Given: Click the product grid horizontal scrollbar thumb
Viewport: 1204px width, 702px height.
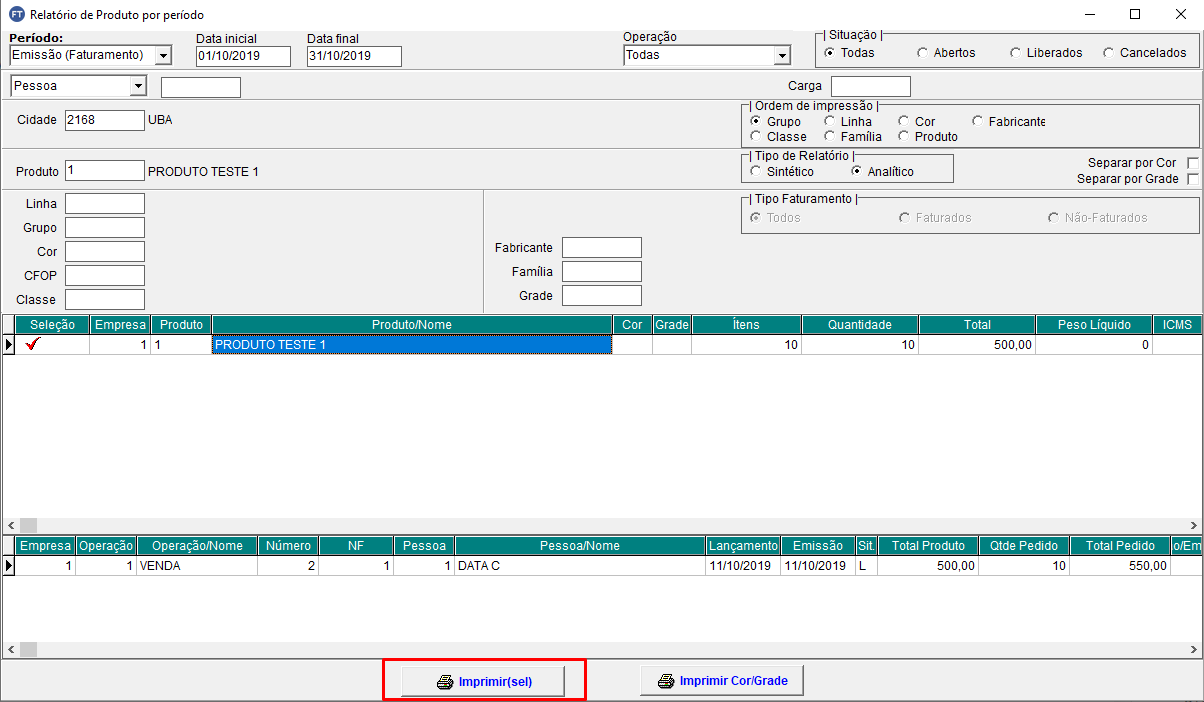Looking at the screenshot, I should click(28, 525).
